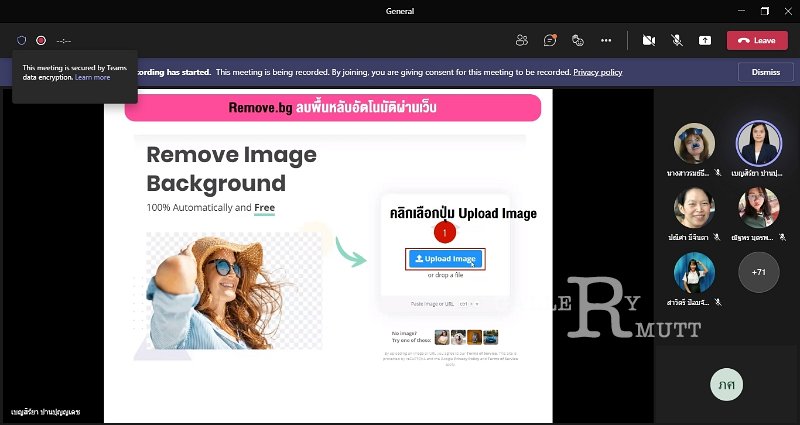Click the presenter name label at bottom-left

click(46, 412)
